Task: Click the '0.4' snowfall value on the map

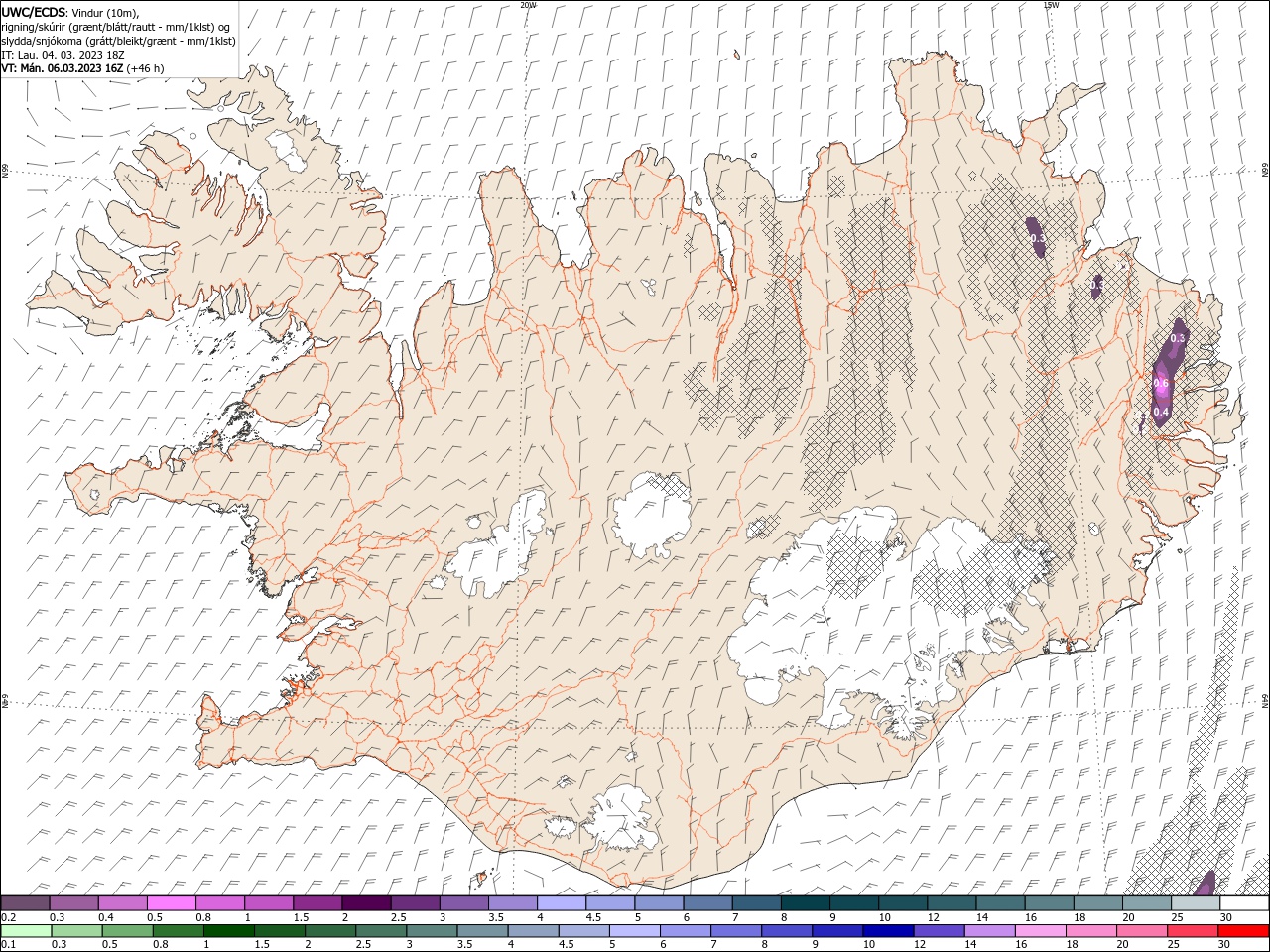Action: pos(1162,412)
